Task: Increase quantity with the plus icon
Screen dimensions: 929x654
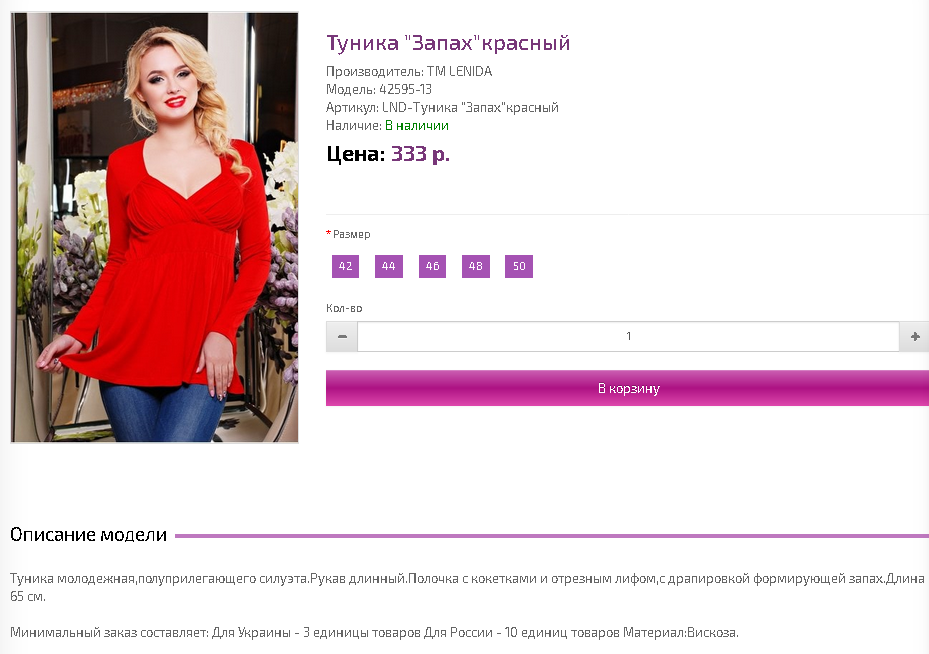Action: pos(914,336)
